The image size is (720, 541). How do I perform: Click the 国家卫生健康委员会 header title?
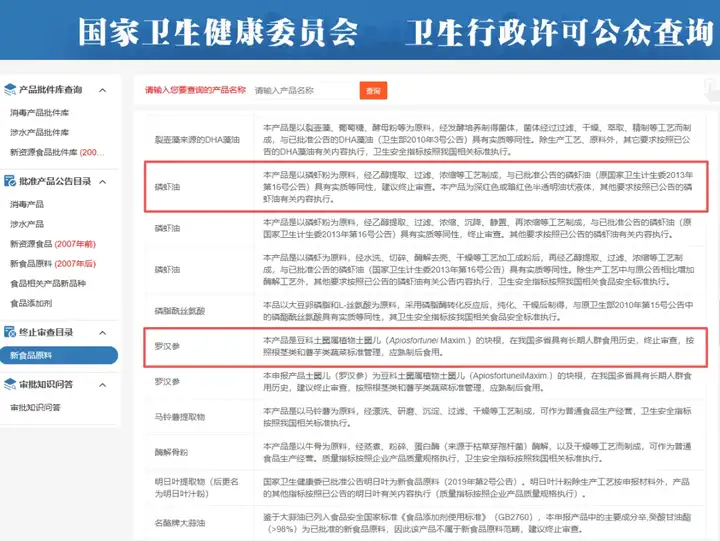pyautogui.click(x=218, y=32)
